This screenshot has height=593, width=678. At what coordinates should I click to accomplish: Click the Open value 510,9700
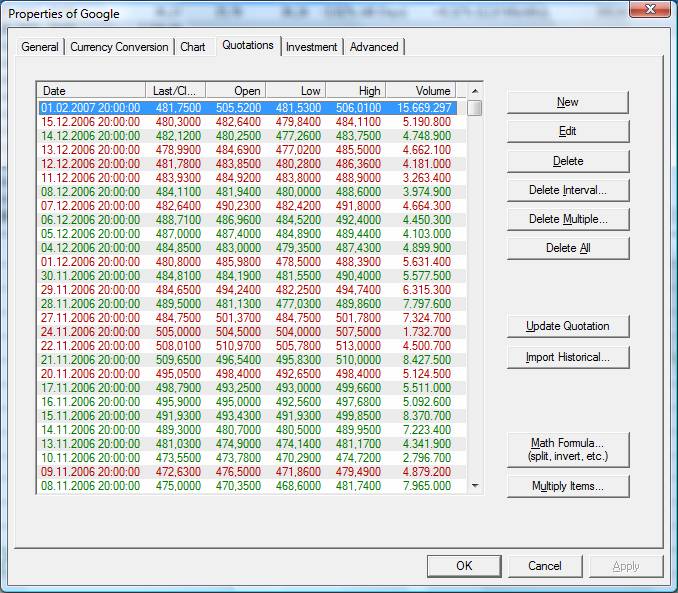point(238,346)
